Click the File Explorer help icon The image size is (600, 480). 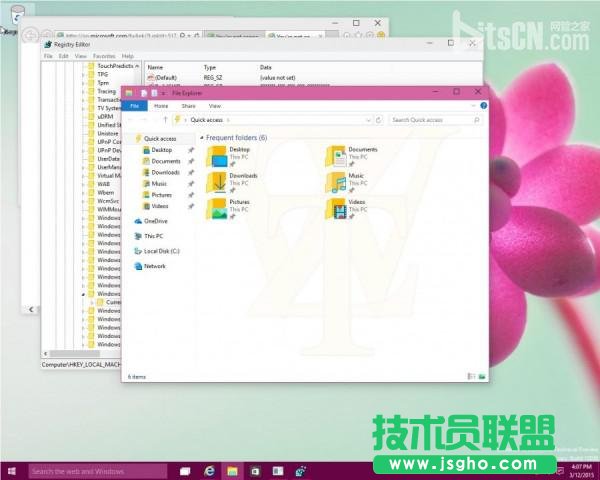point(484,106)
